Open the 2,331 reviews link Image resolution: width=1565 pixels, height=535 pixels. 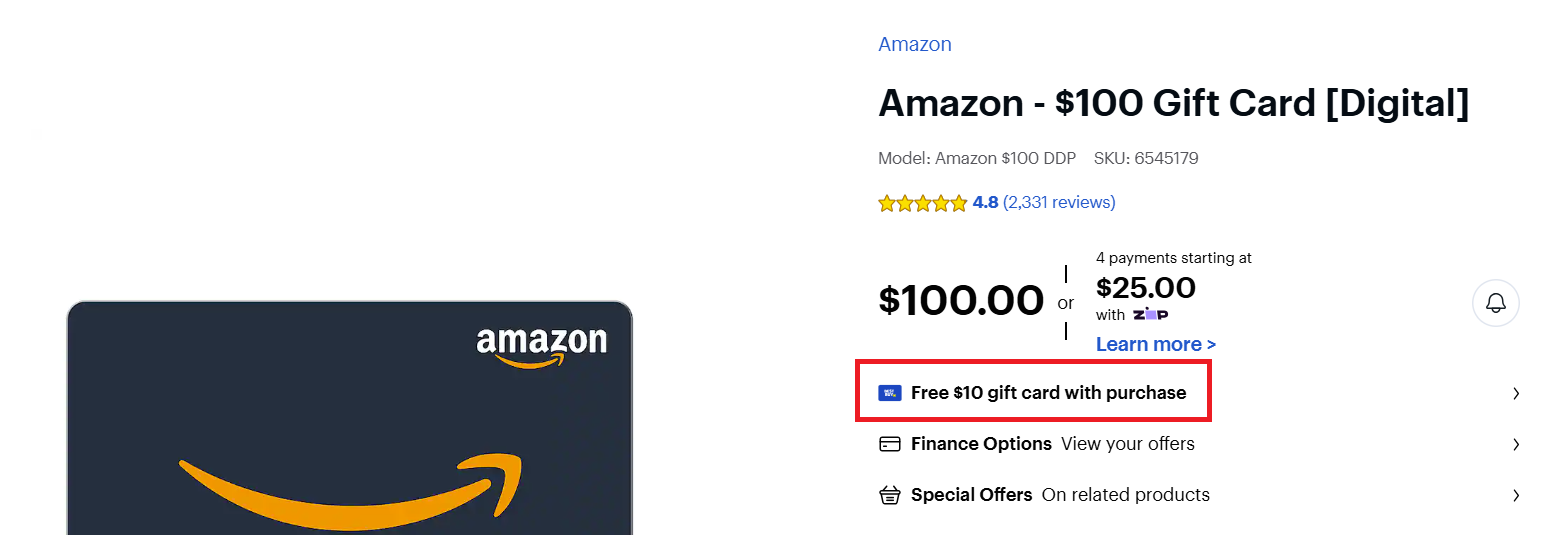pyautogui.click(x=1059, y=203)
